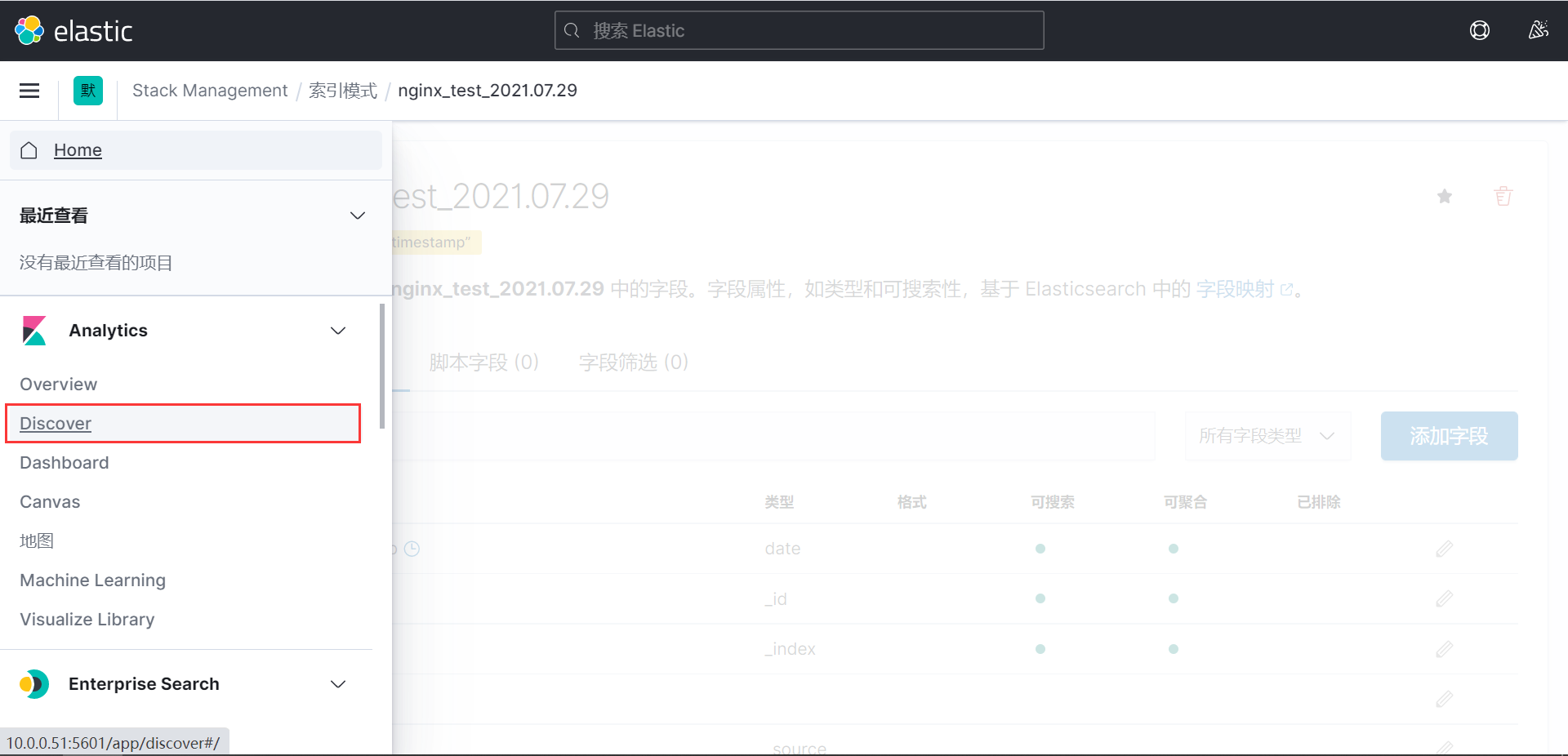Edit the _index field row pencil
Screen dimensions: 1568x756
(1444, 649)
